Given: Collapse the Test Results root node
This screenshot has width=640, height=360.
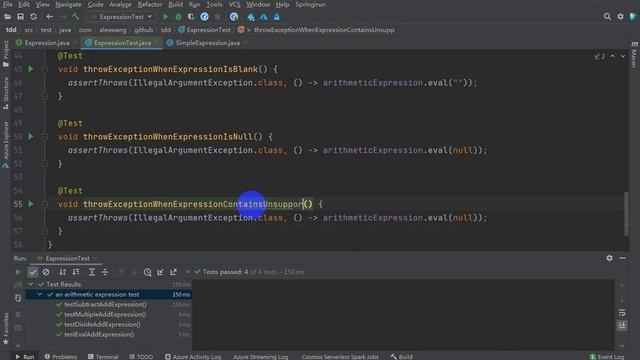Looking at the screenshot, I should pyautogui.click(x=31, y=284).
